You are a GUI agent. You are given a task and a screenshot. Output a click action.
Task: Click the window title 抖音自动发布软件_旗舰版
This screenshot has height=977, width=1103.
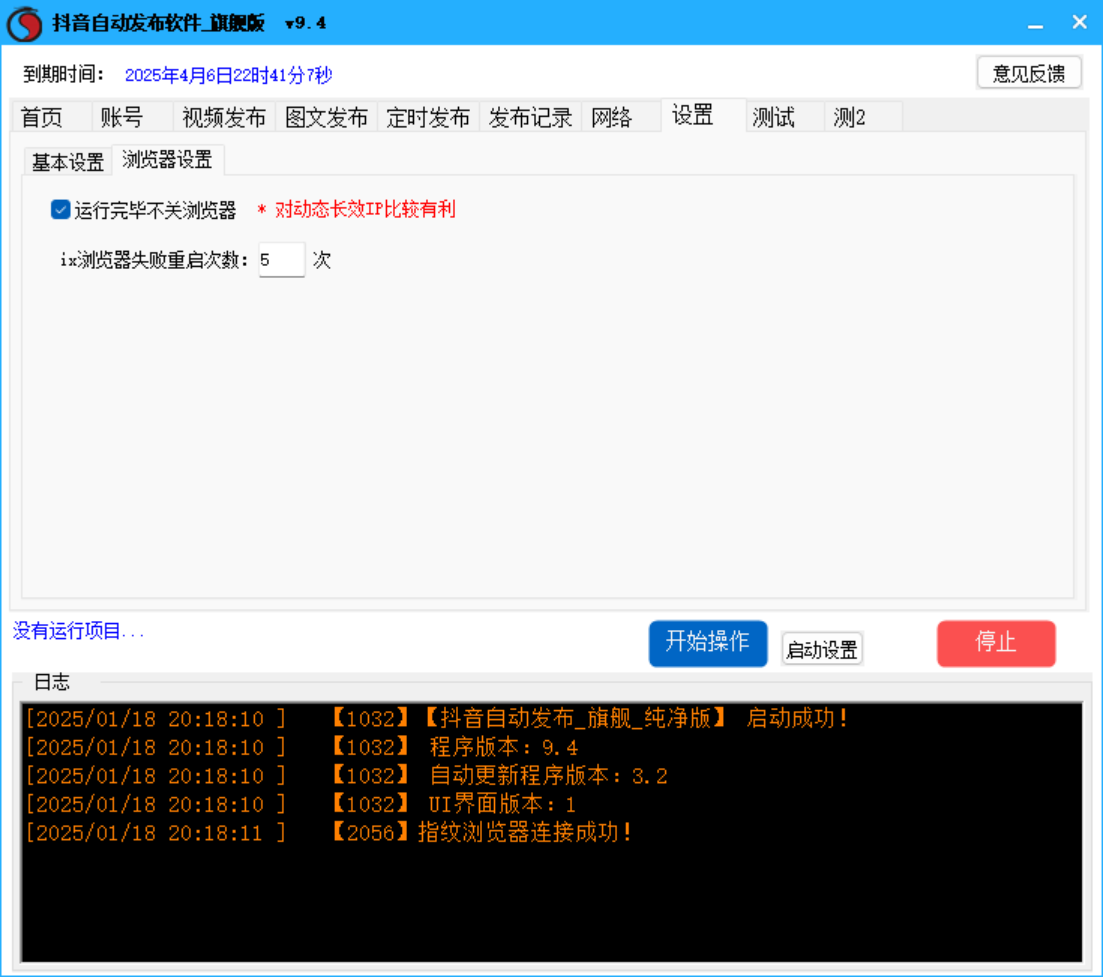pos(158,23)
